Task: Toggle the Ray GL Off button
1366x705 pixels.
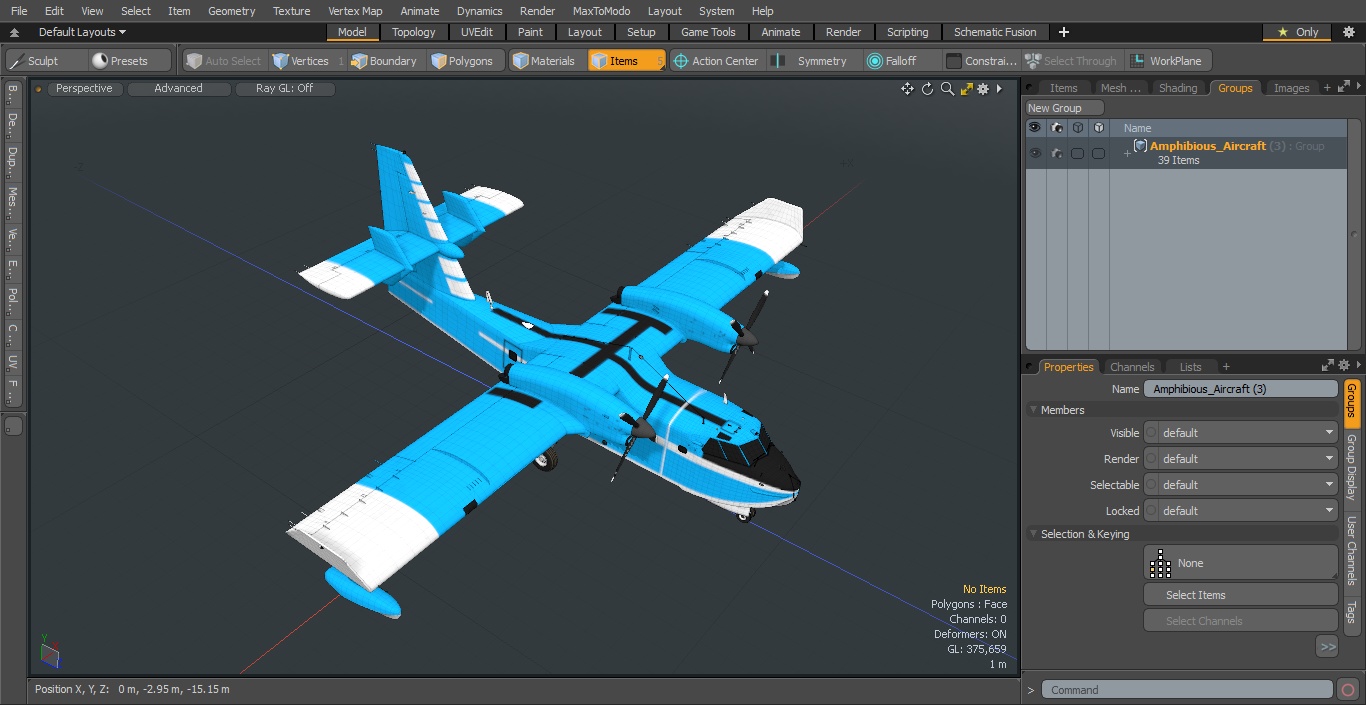Action: [284, 89]
